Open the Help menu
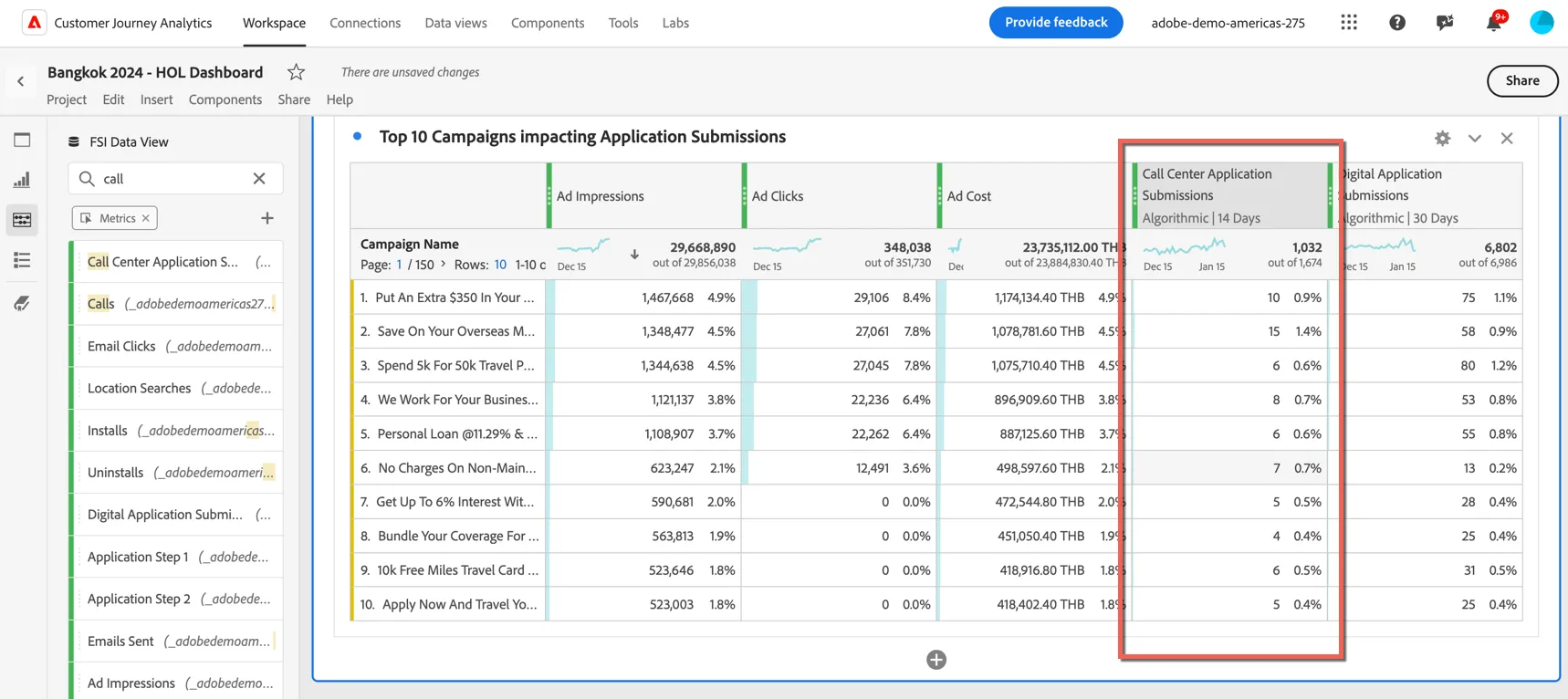 (340, 99)
